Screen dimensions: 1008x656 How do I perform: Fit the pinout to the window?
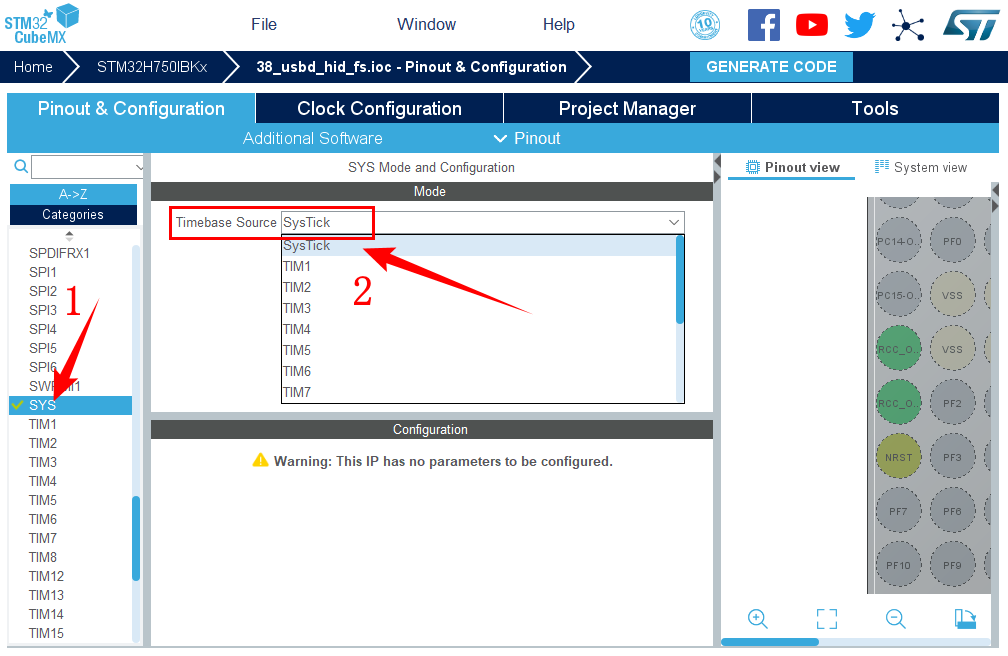point(826,619)
